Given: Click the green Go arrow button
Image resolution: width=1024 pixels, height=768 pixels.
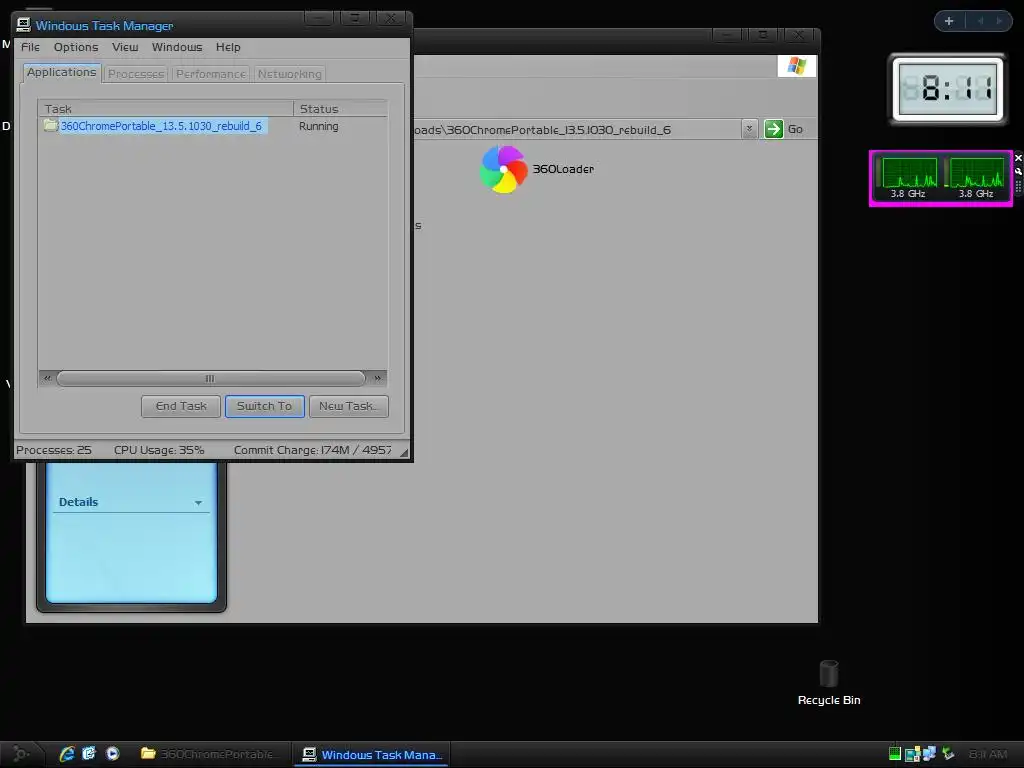Looking at the screenshot, I should 774,129.
